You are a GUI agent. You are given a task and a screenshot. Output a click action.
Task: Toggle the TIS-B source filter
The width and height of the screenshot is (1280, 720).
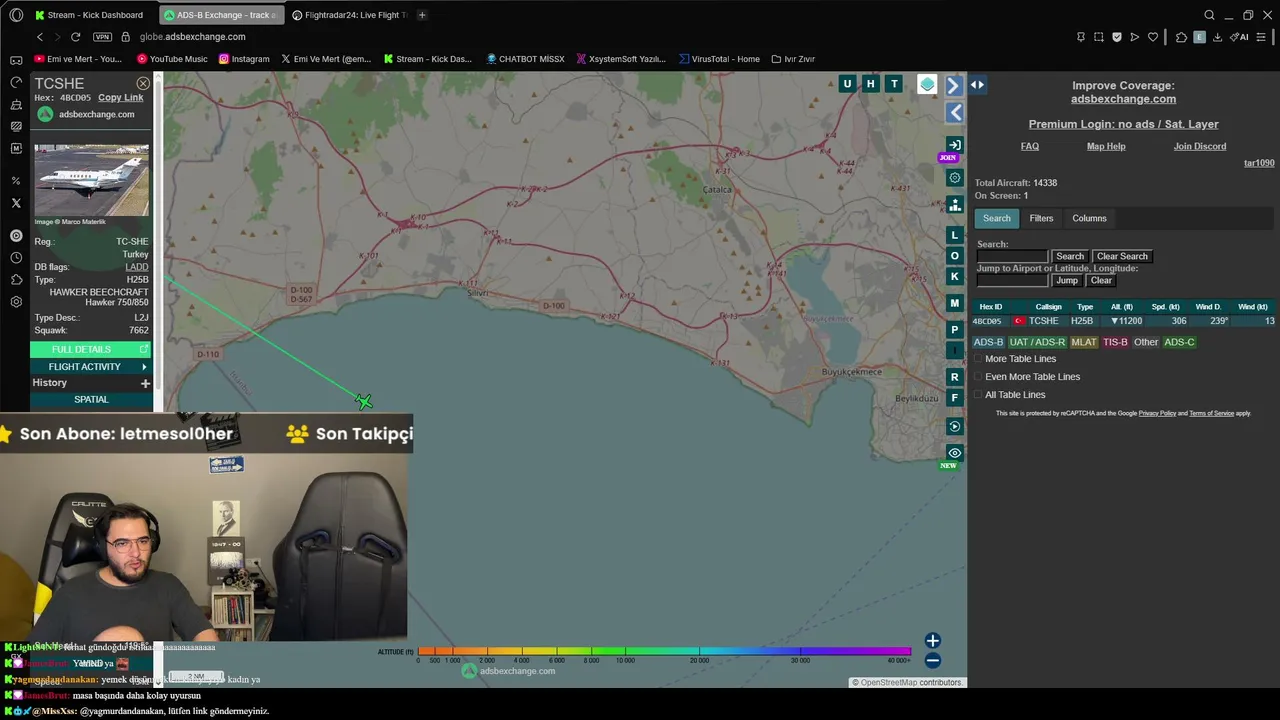[1115, 342]
